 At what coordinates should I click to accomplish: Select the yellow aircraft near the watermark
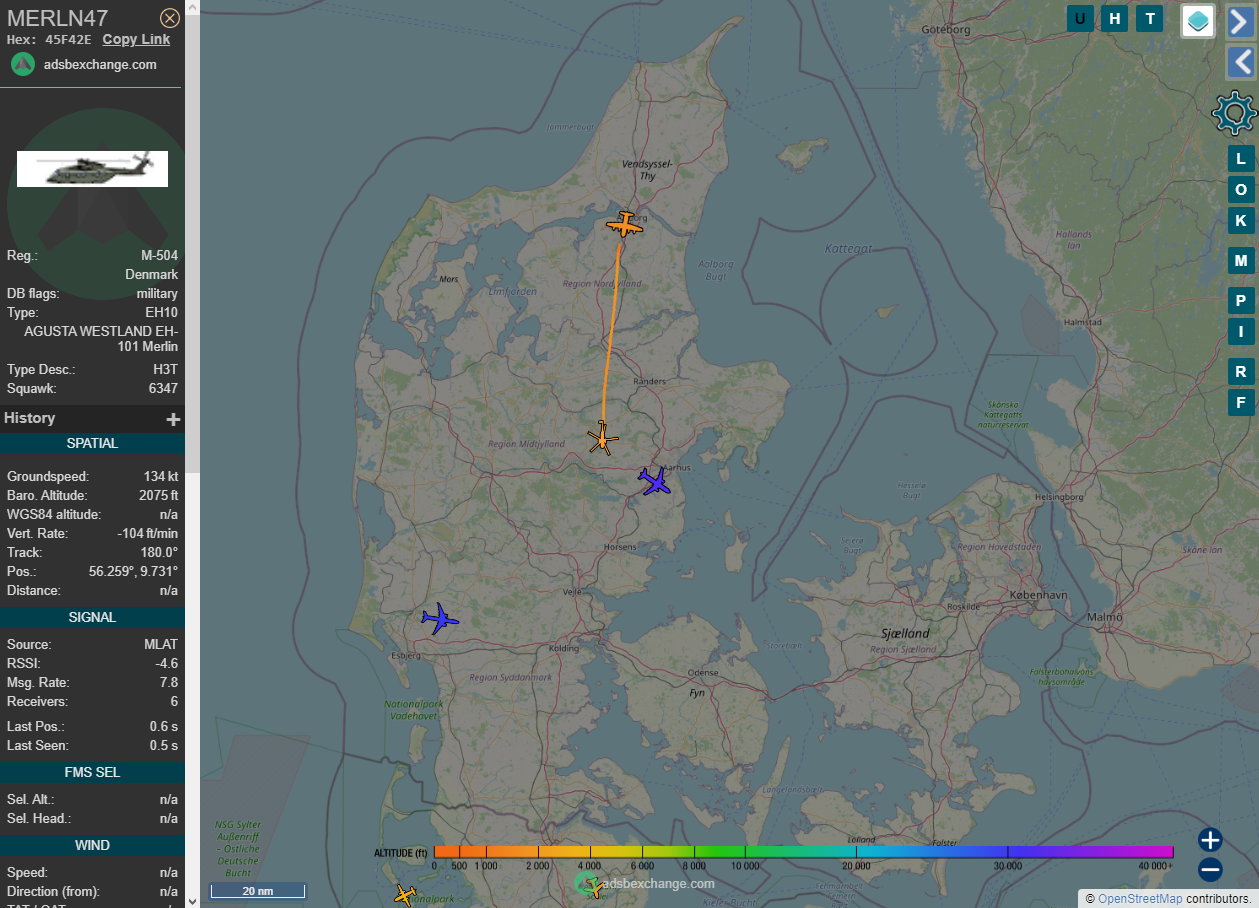pyautogui.click(x=594, y=887)
